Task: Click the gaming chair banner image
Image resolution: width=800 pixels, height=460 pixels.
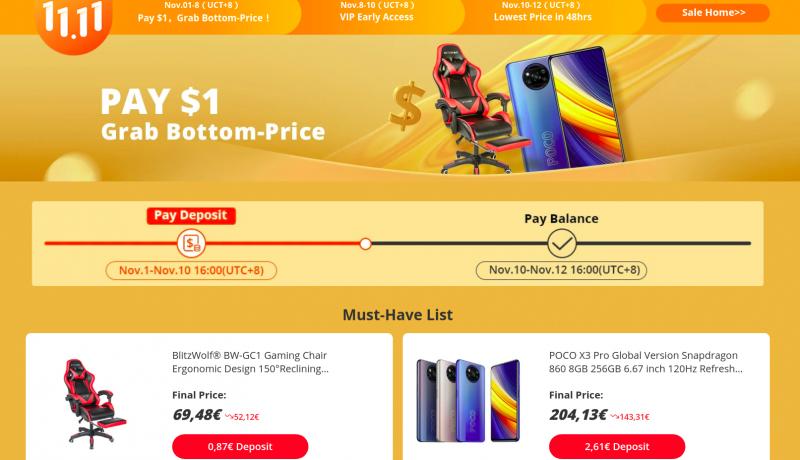Action: [474, 109]
